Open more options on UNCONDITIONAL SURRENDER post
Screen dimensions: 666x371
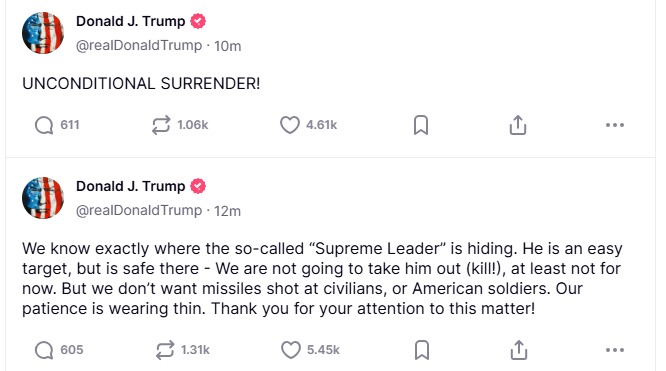(x=615, y=125)
